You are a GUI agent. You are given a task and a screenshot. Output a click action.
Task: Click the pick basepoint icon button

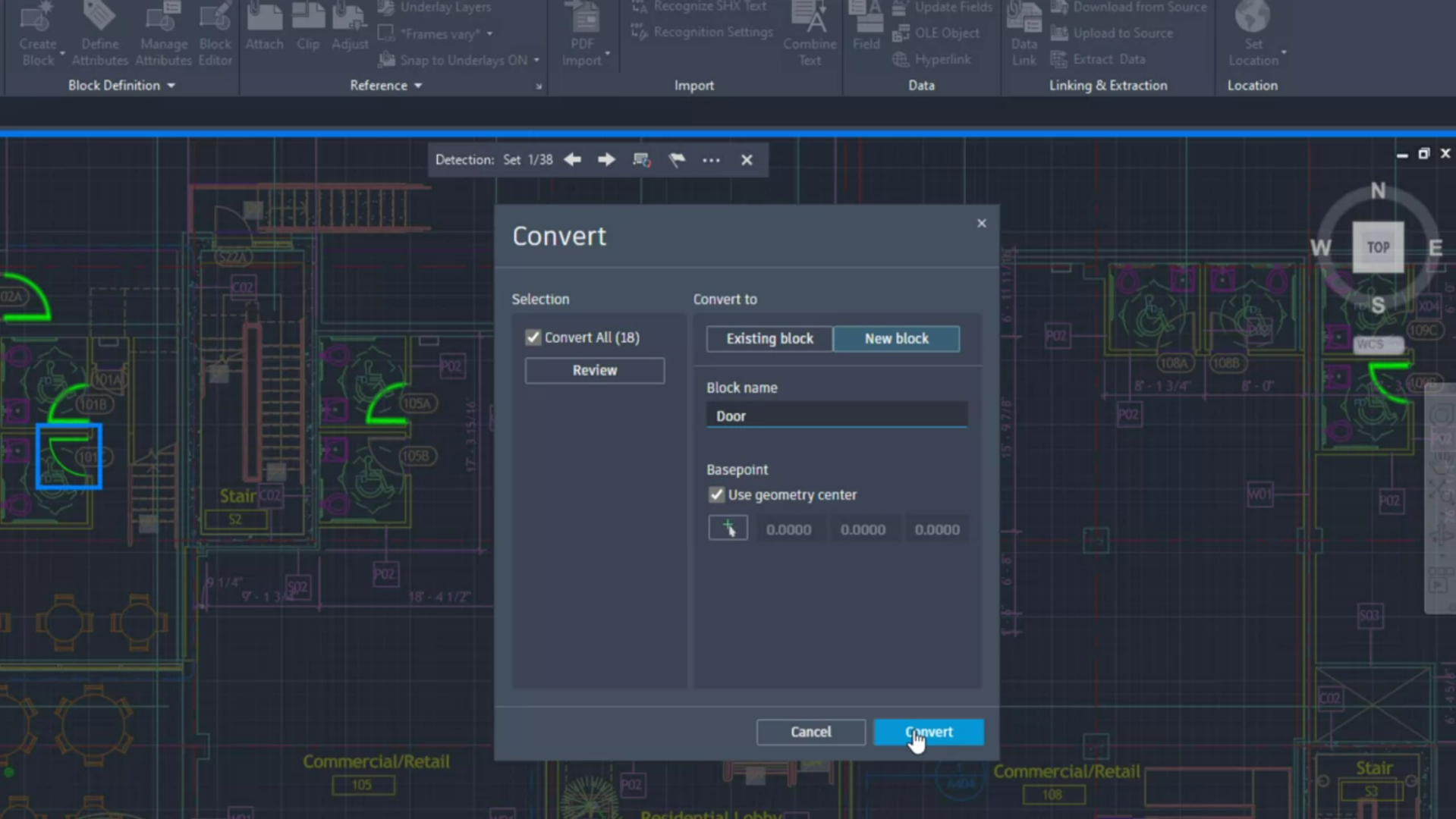click(x=728, y=529)
